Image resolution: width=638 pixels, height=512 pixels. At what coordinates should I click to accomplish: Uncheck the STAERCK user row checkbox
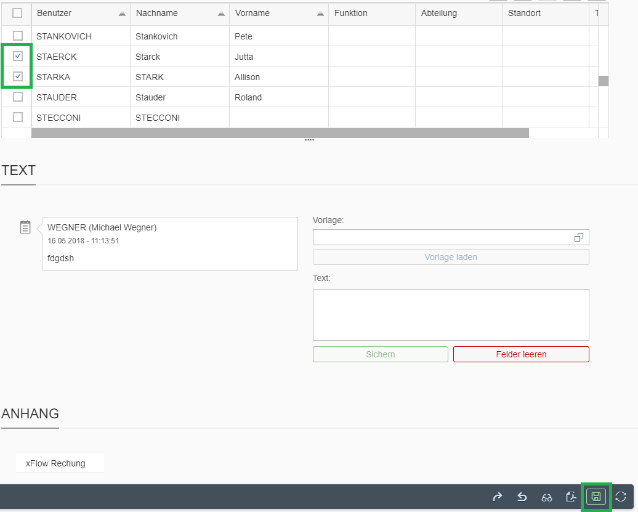pos(18,57)
